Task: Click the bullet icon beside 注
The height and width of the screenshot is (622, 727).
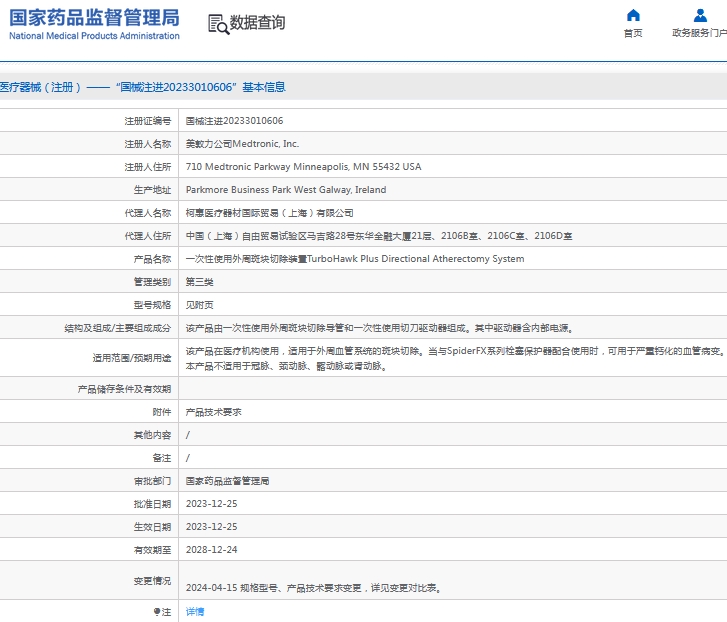Action: click(x=157, y=611)
